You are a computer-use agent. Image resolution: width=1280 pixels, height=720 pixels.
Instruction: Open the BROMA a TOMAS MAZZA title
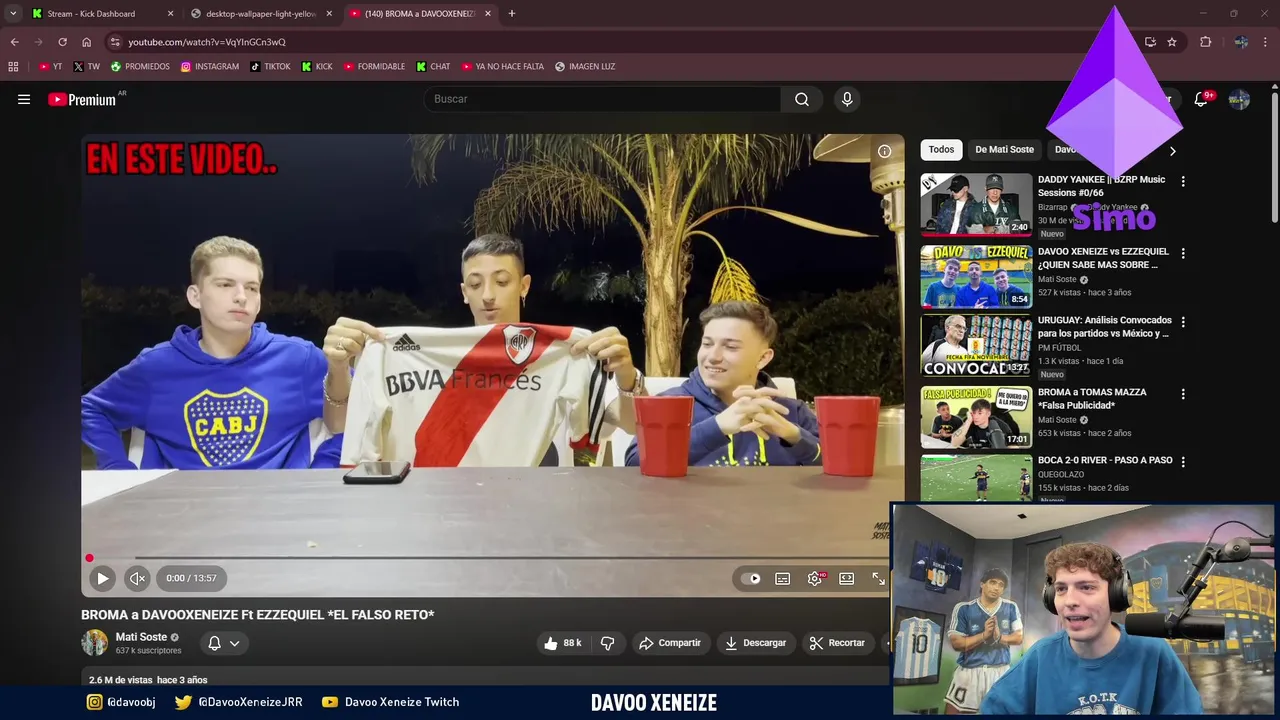[x=1092, y=399]
